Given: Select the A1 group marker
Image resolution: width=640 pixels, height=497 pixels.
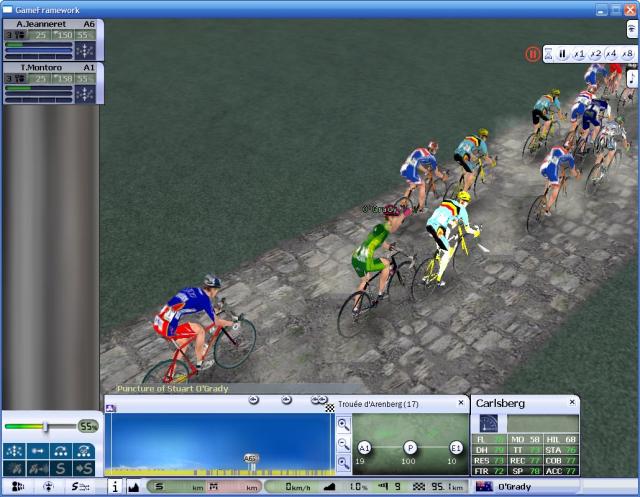Looking at the screenshot, I should (364, 448).
